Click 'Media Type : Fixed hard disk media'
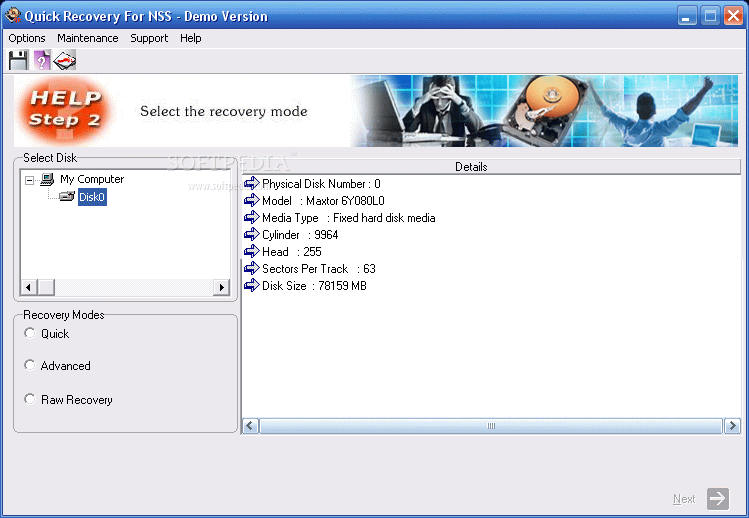The image size is (749, 518). click(x=349, y=218)
